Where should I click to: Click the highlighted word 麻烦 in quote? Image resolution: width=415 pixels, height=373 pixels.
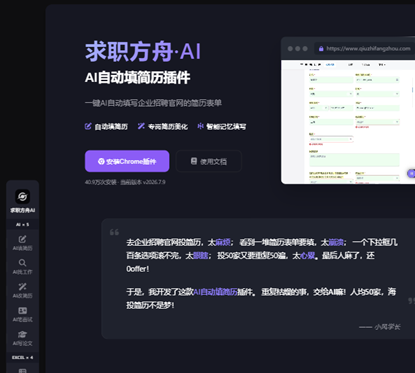(223, 242)
